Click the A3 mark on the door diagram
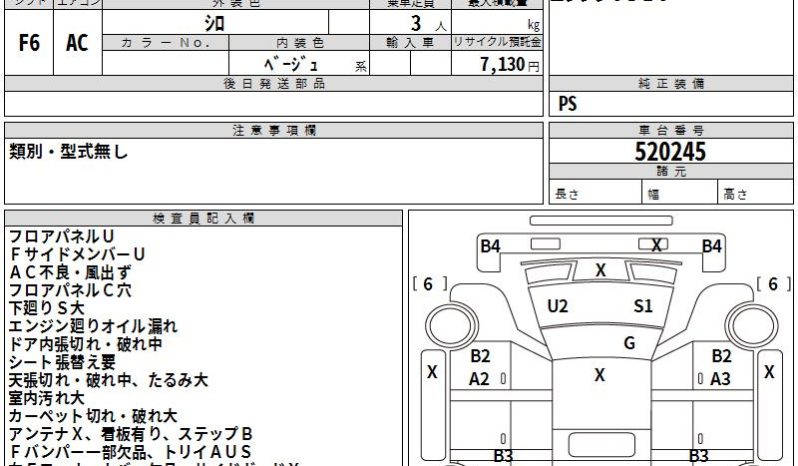The width and height of the screenshot is (798, 466). [720, 379]
